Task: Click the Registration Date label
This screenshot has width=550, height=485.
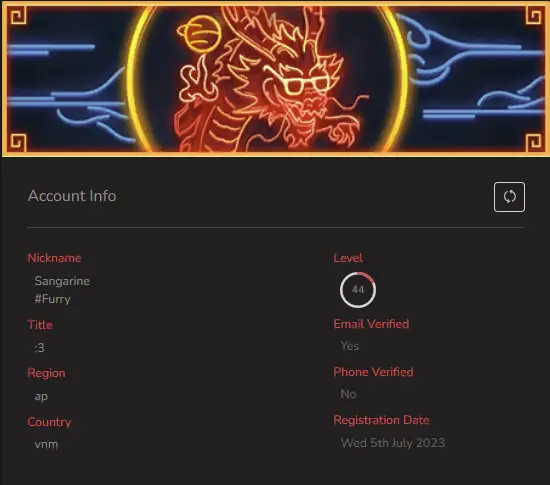Action: [x=381, y=420]
